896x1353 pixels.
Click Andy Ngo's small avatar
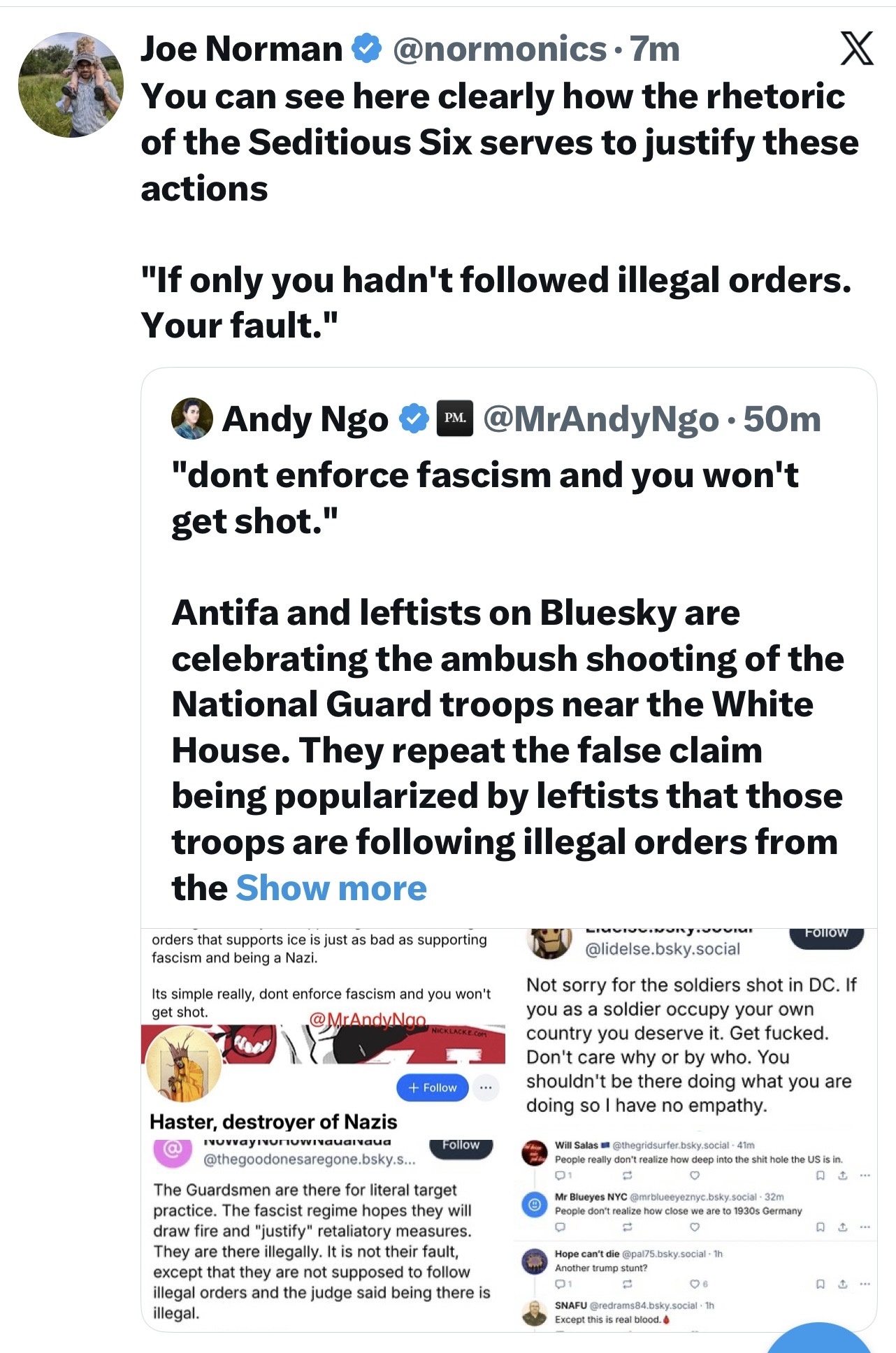192,419
